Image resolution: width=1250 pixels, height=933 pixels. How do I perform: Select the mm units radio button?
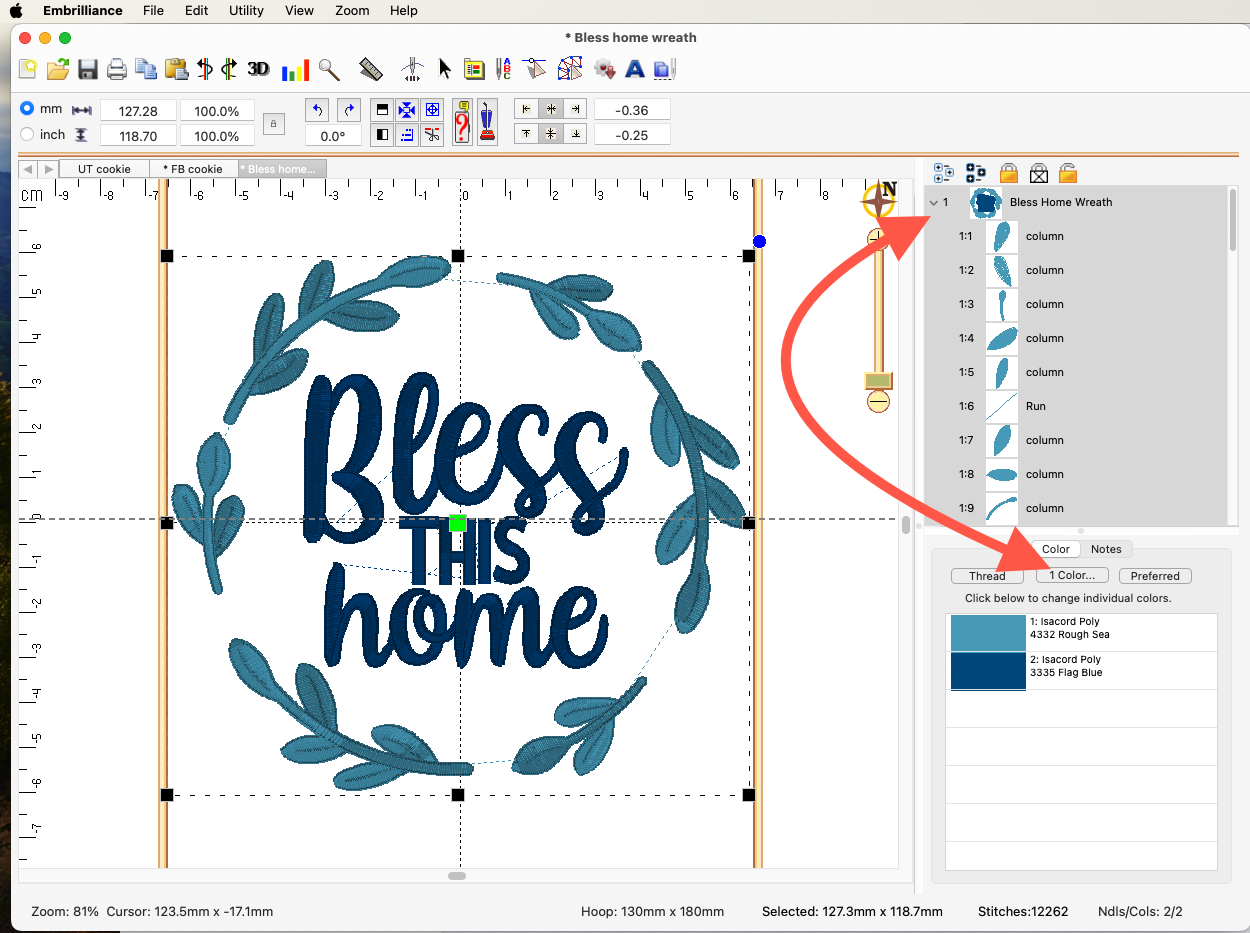(27, 109)
